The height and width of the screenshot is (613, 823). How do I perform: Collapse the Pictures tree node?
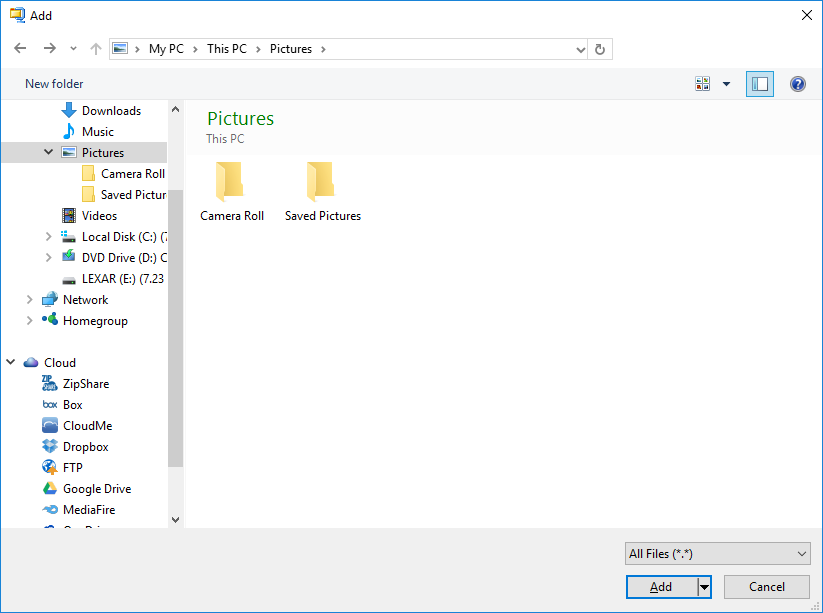click(x=48, y=152)
